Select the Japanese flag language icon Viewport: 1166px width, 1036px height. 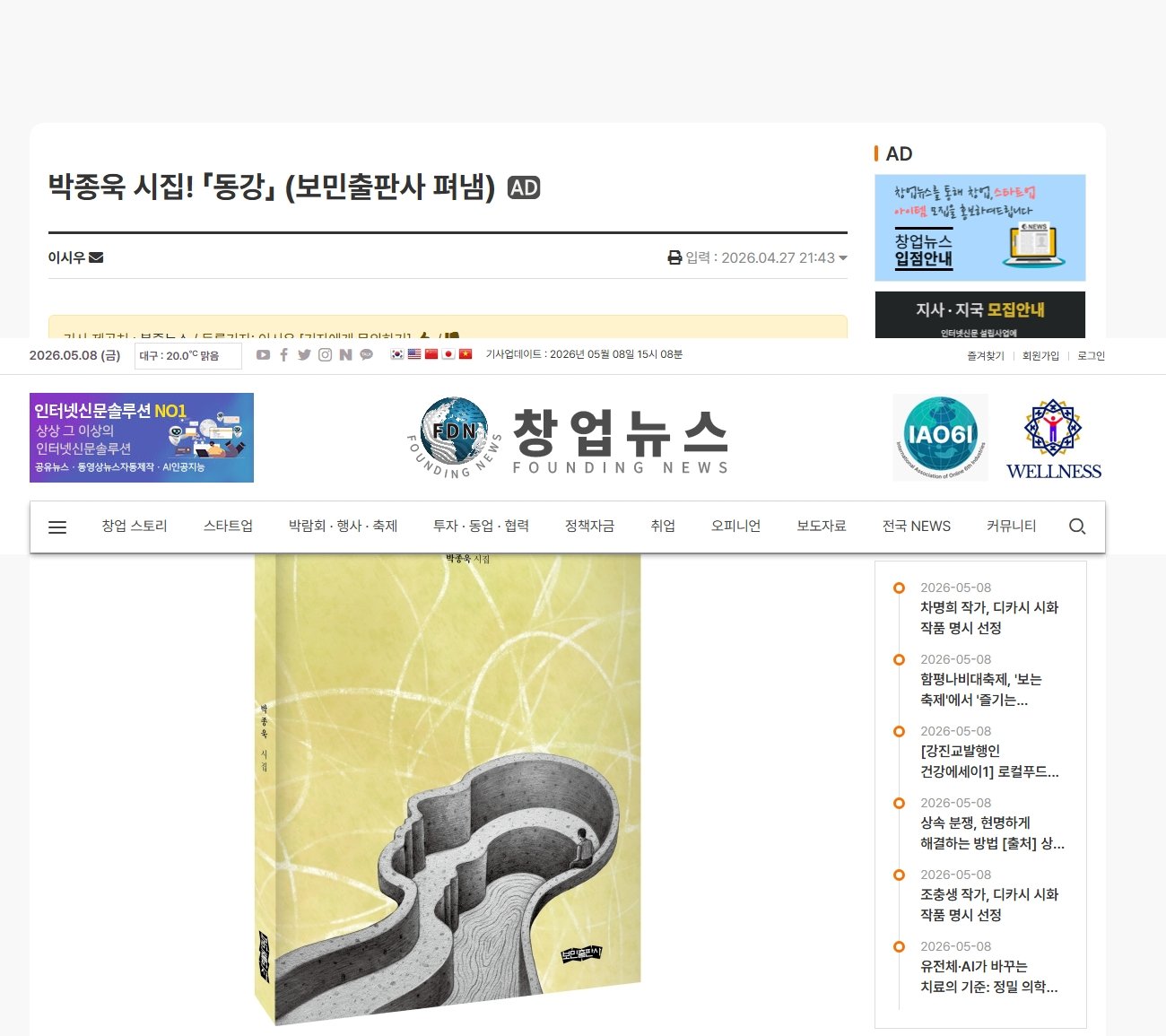coord(448,354)
